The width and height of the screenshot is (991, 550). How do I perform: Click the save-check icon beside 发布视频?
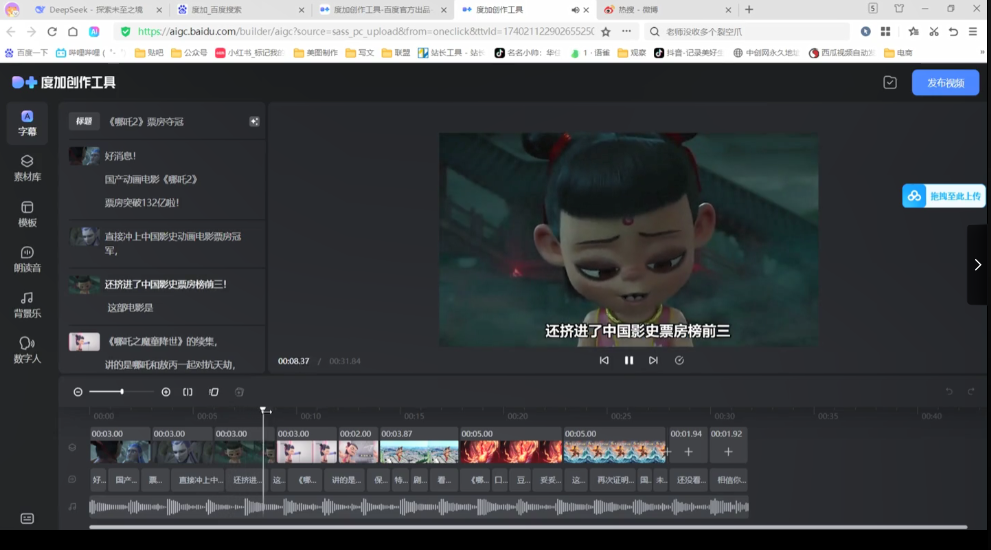tap(890, 83)
